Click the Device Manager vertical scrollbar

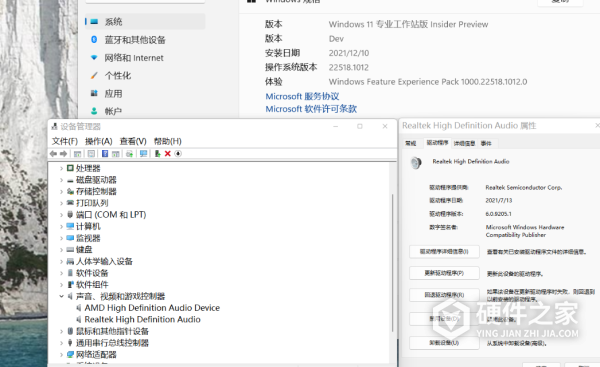click(x=393, y=263)
